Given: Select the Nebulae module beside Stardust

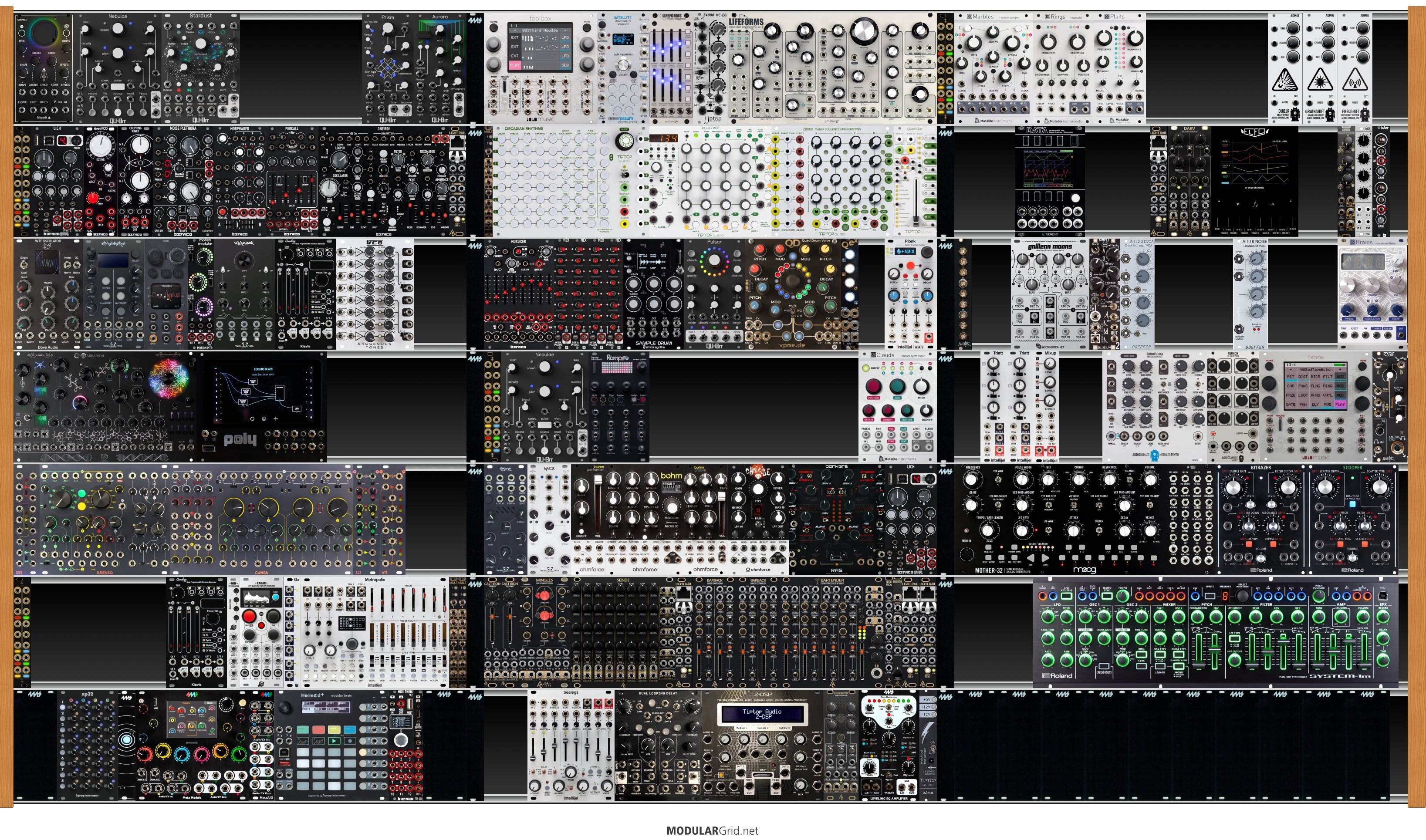Looking at the screenshot, I should coord(118,68).
